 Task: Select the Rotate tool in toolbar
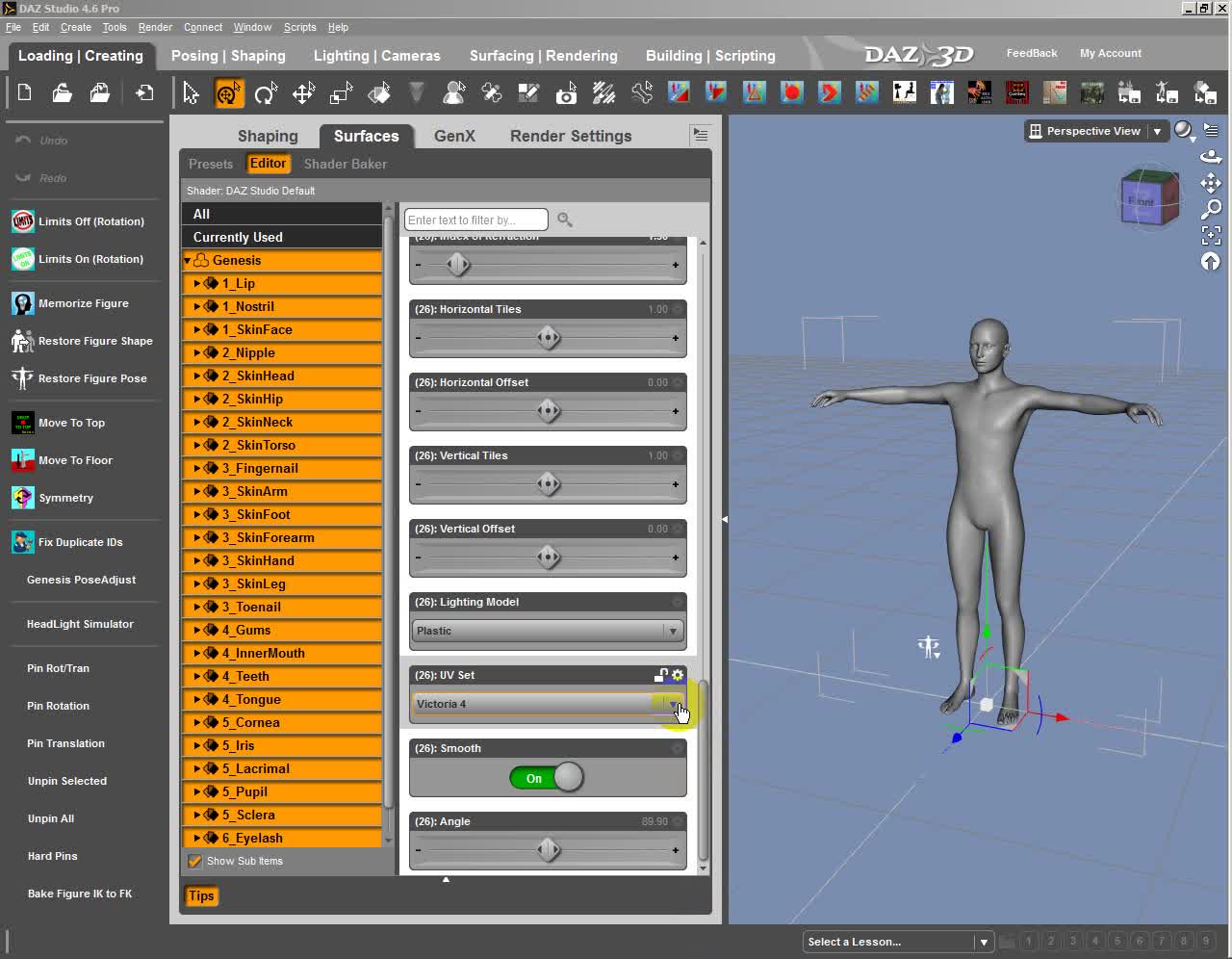coord(266,93)
